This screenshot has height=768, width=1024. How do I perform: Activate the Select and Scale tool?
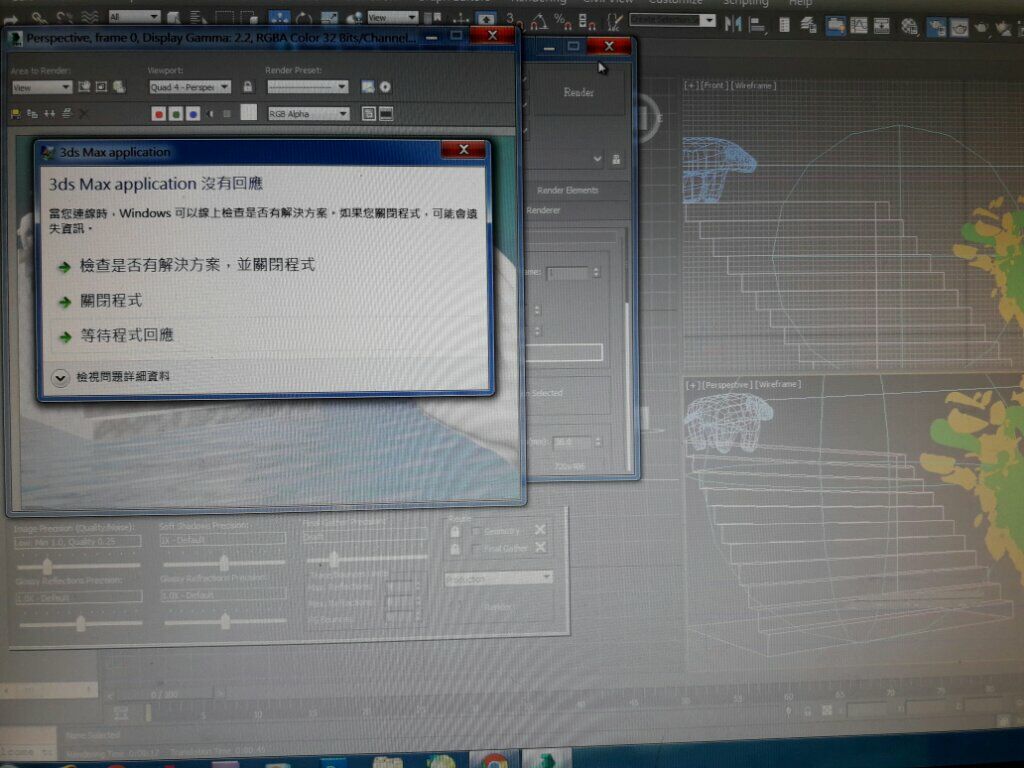point(329,18)
